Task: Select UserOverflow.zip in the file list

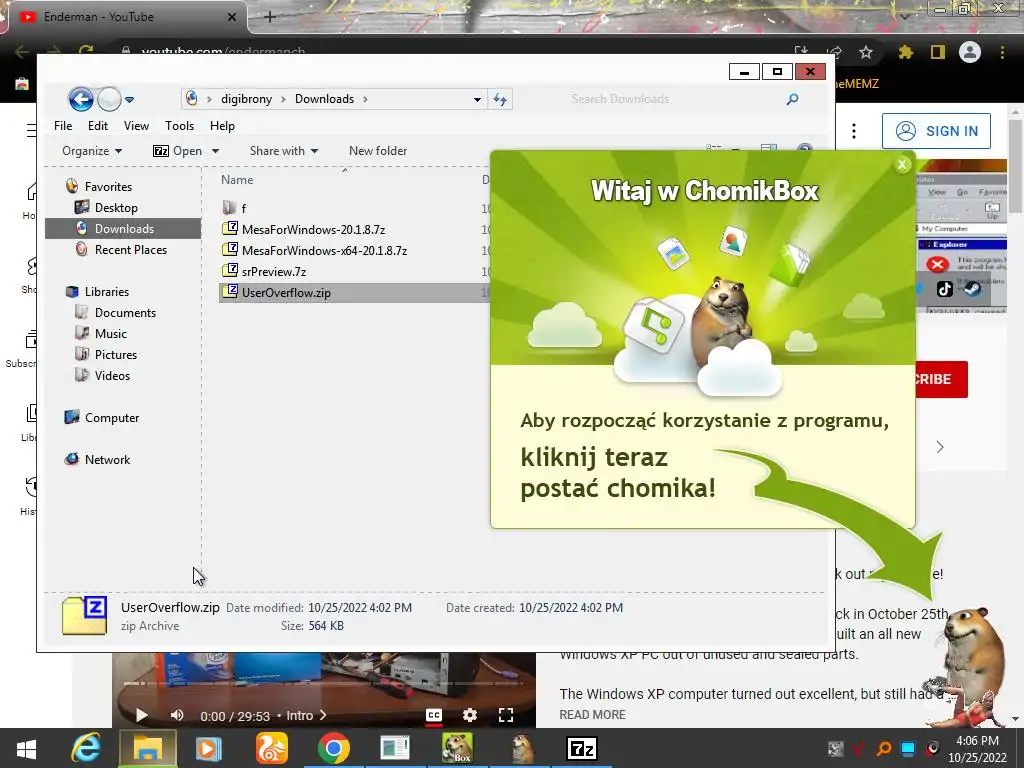Action: pyautogui.click(x=354, y=292)
